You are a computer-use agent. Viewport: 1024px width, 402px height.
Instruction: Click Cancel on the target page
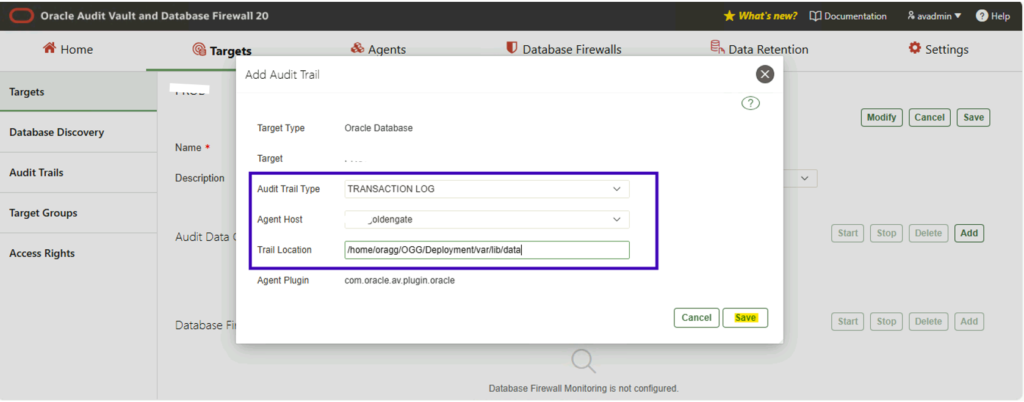coord(929,117)
